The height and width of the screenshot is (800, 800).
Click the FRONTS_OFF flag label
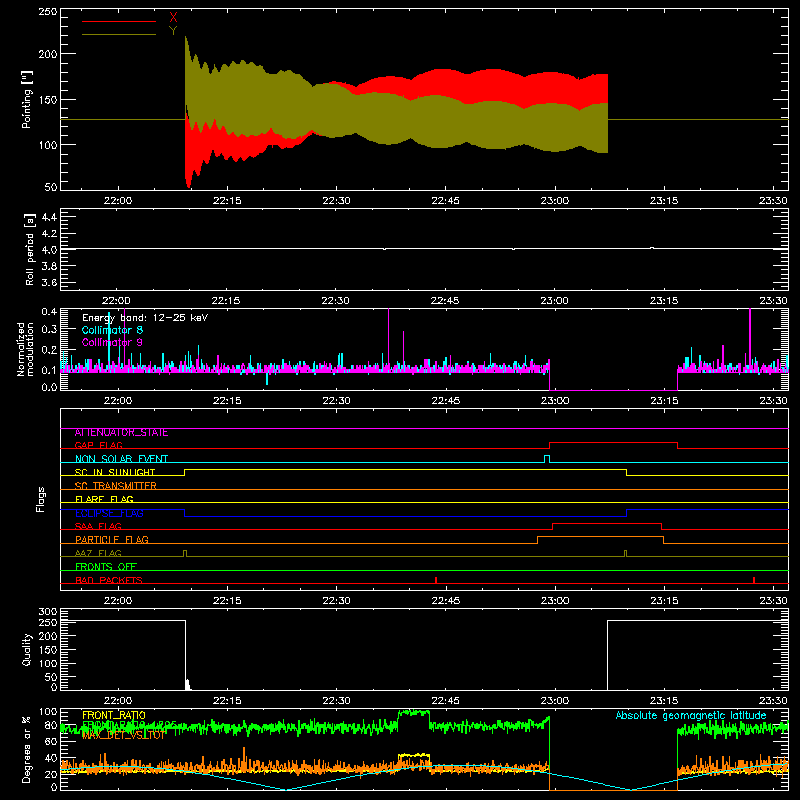(x=106, y=567)
